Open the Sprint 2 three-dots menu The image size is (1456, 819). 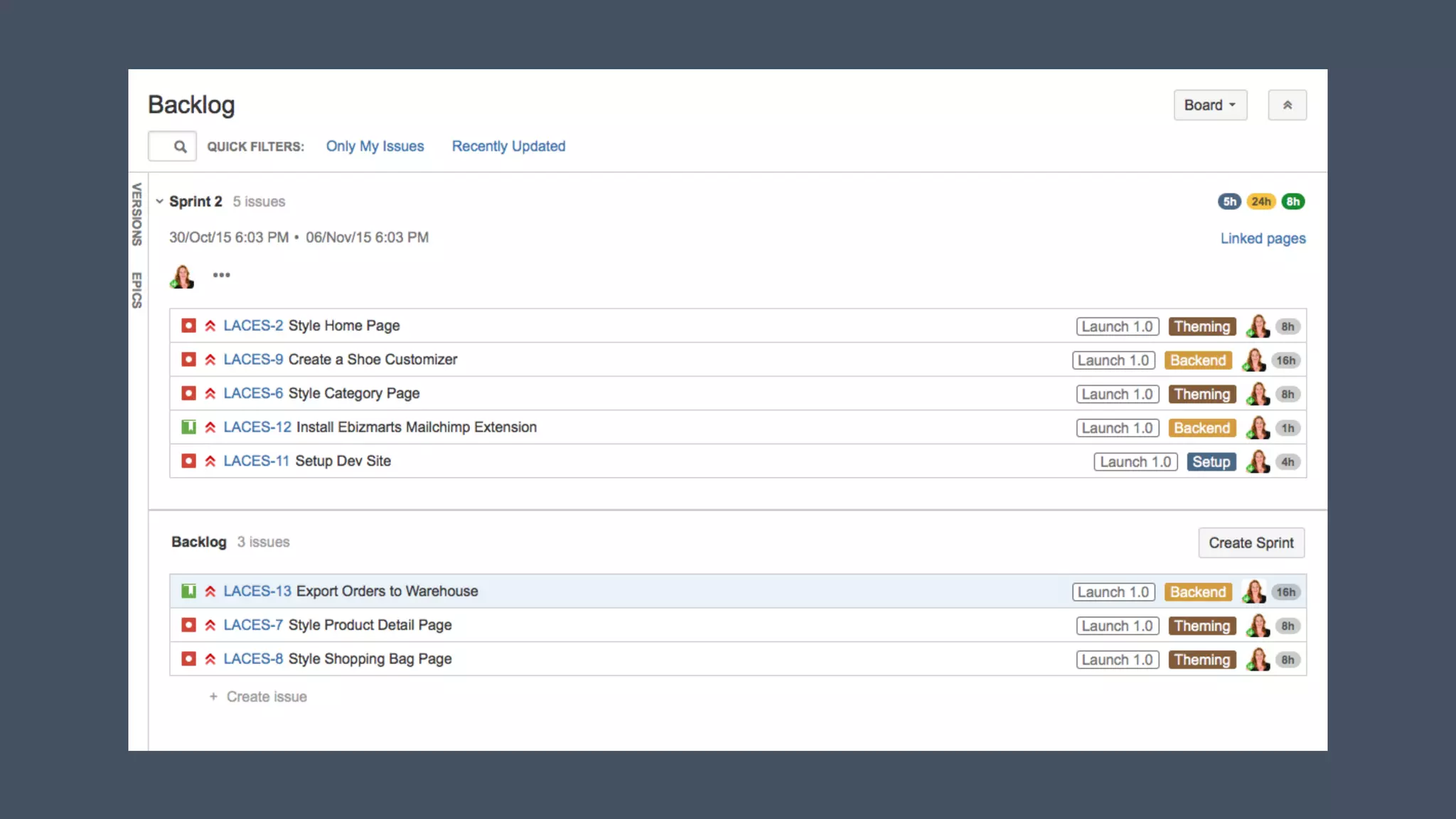(x=221, y=275)
